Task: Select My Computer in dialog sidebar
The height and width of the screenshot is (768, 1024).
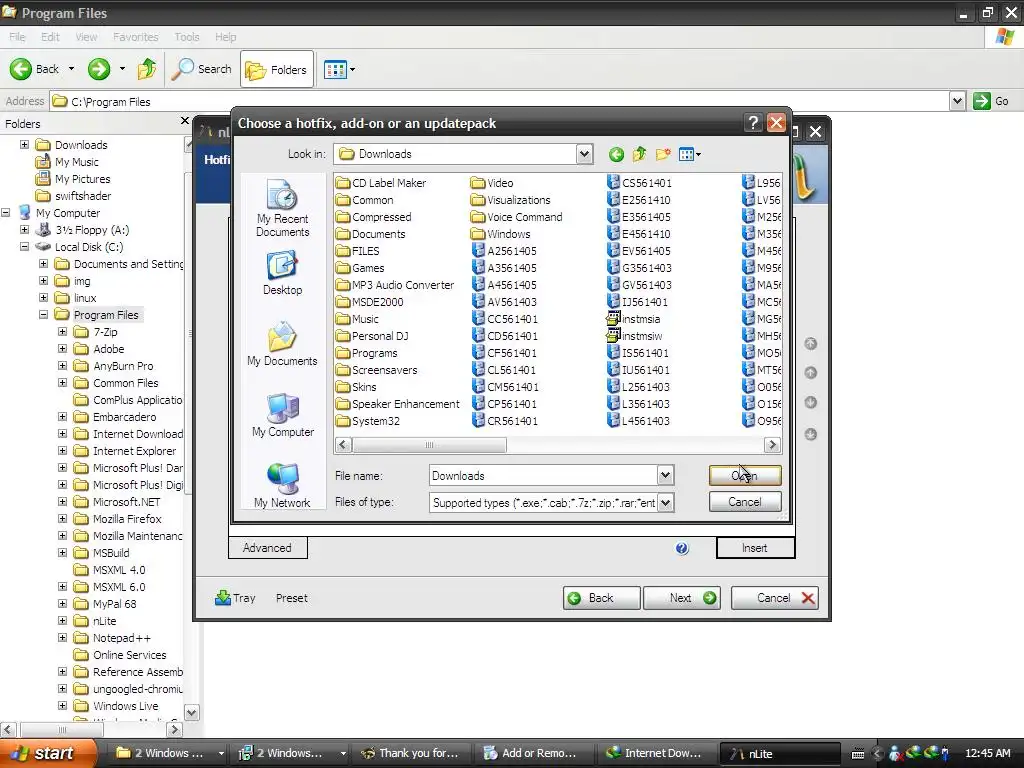Action: coord(282,415)
